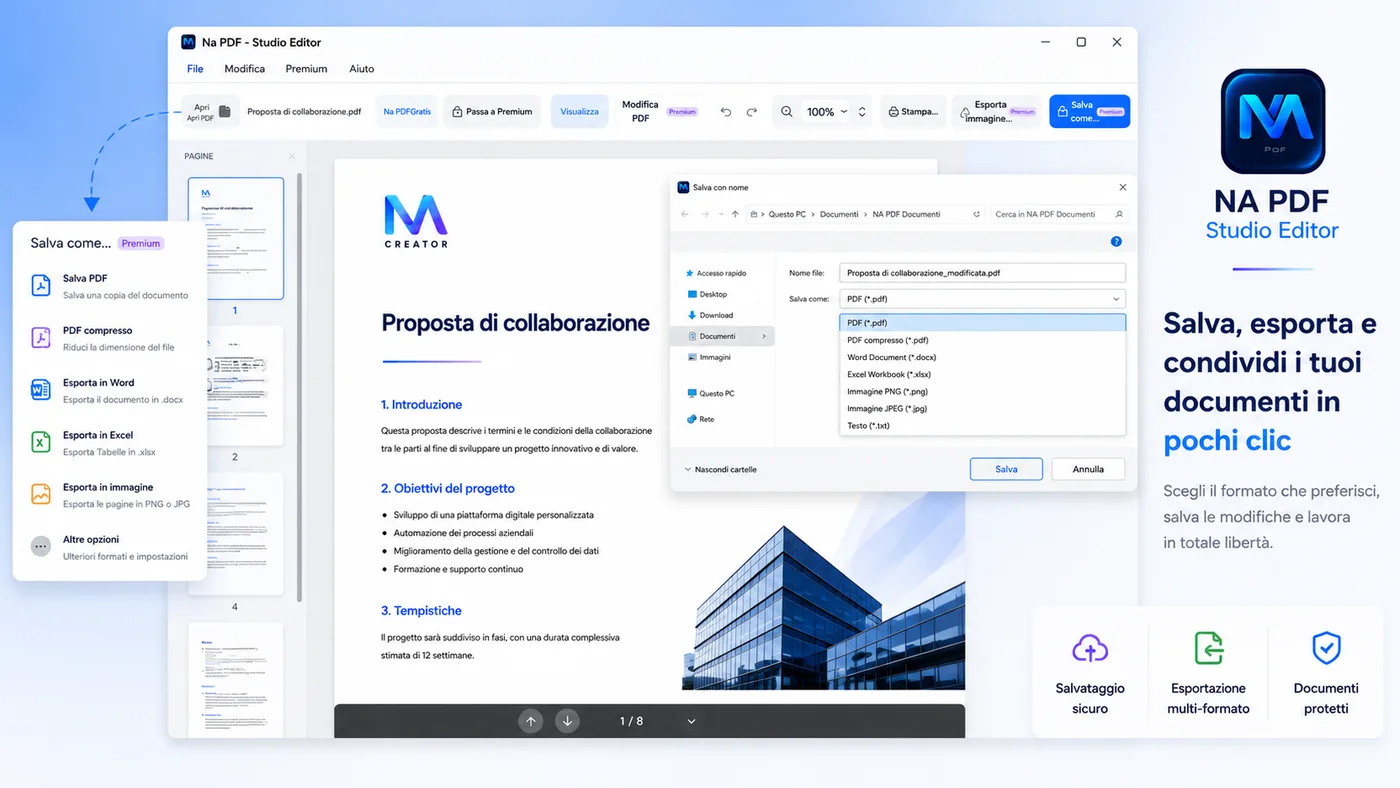Open the Aiuto menu
Screen dimensions: 1400x788
click(362, 69)
